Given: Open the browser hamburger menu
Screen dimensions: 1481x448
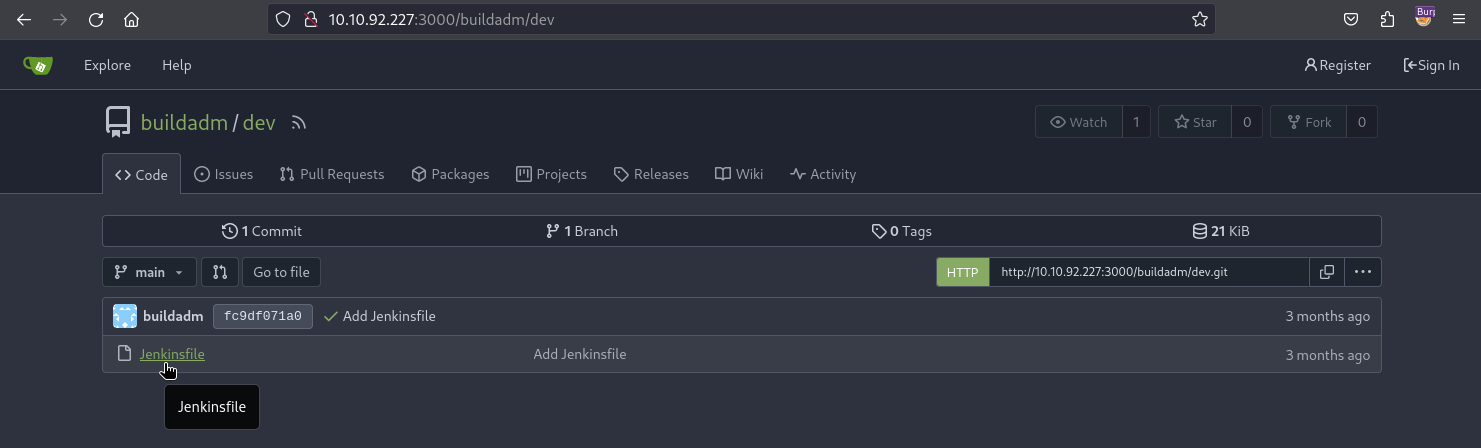Looking at the screenshot, I should [1459, 19].
